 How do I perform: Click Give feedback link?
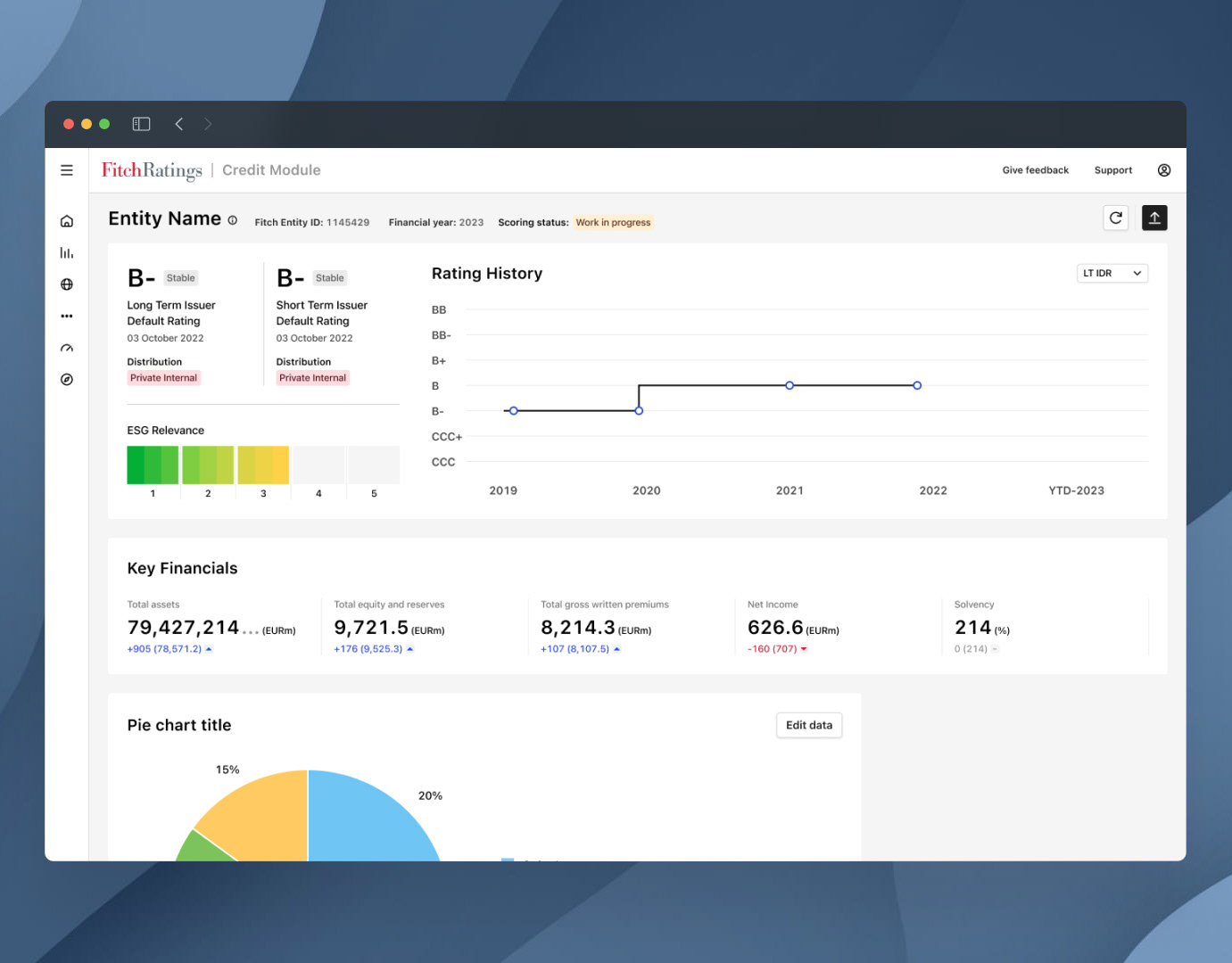1035,170
